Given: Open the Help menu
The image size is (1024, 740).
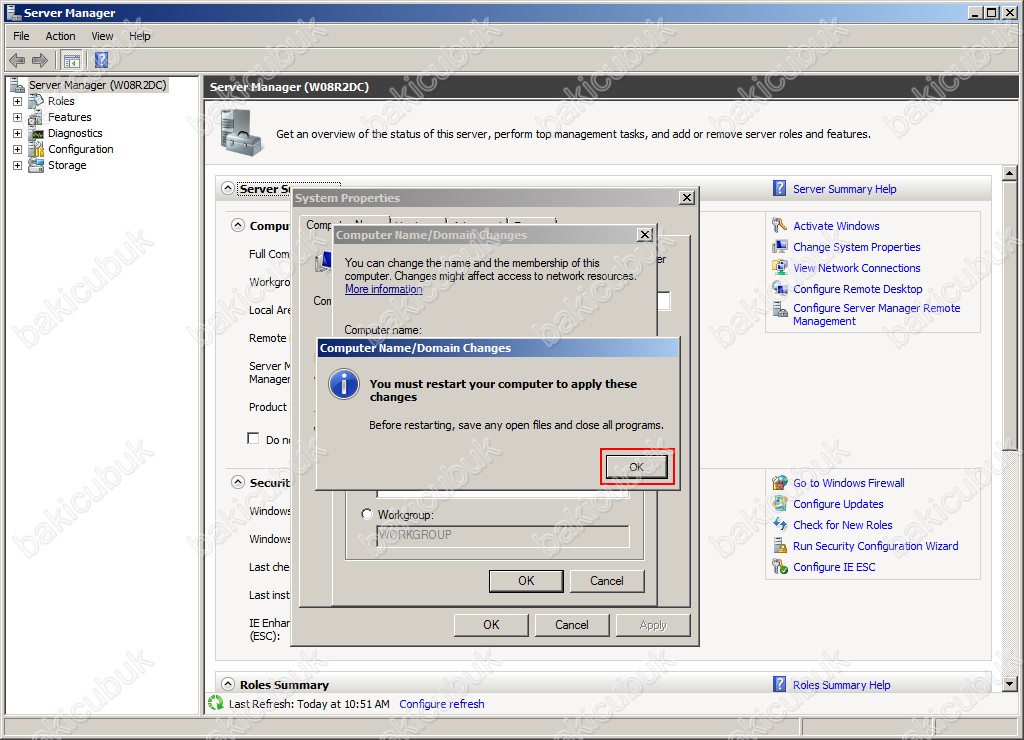Looking at the screenshot, I should click(x=140, y=36).
